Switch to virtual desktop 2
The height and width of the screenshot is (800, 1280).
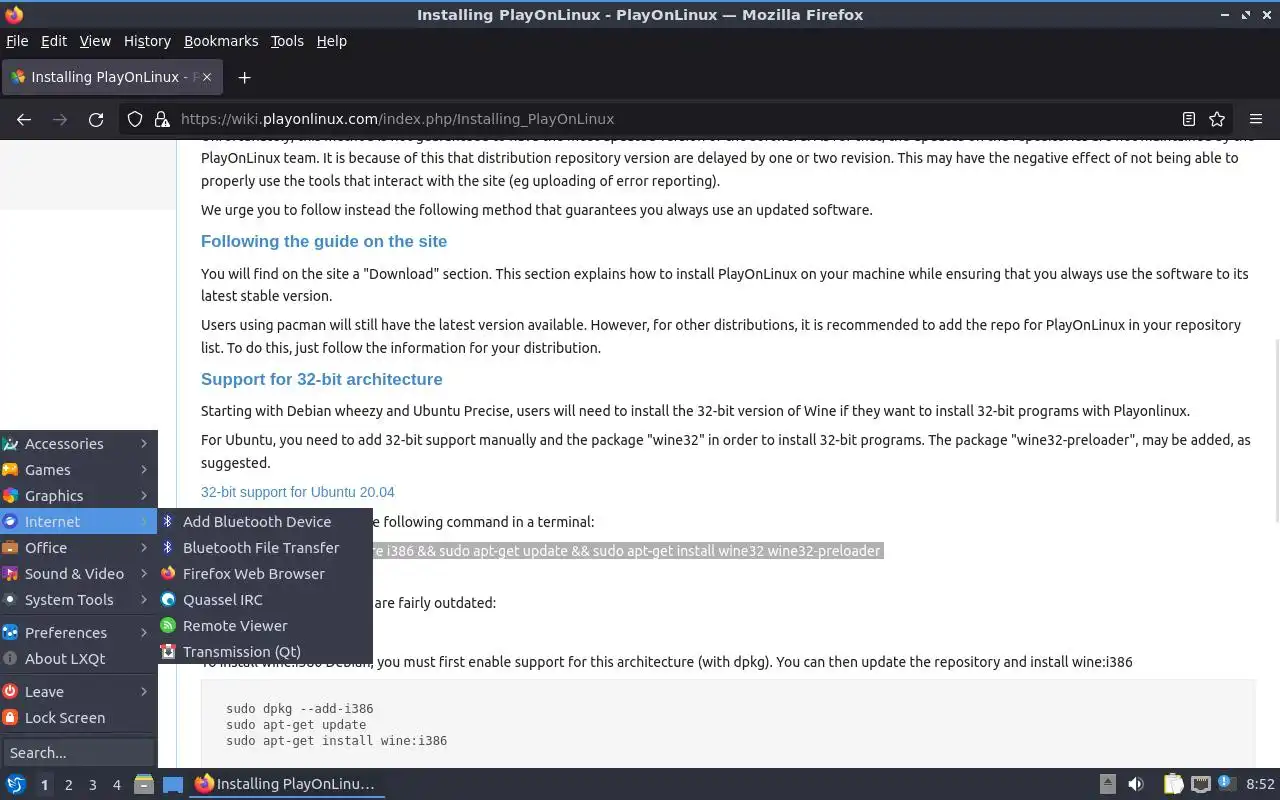[x=68, y=785]
